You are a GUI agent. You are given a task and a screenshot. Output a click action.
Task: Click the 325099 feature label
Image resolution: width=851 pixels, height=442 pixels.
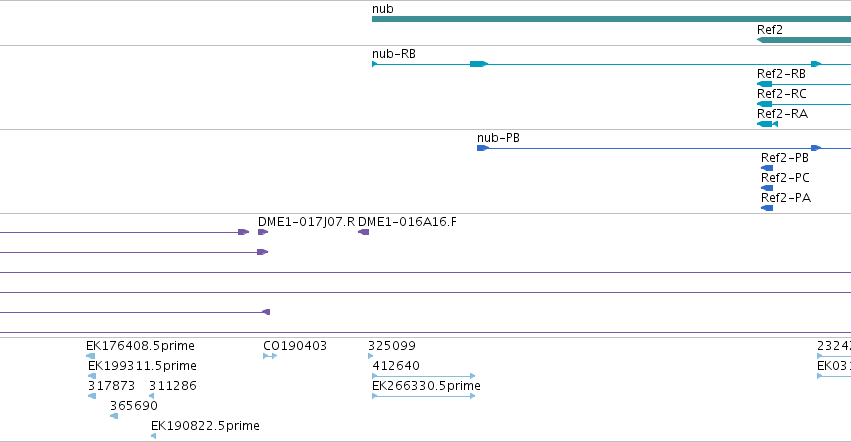(391, 346)
